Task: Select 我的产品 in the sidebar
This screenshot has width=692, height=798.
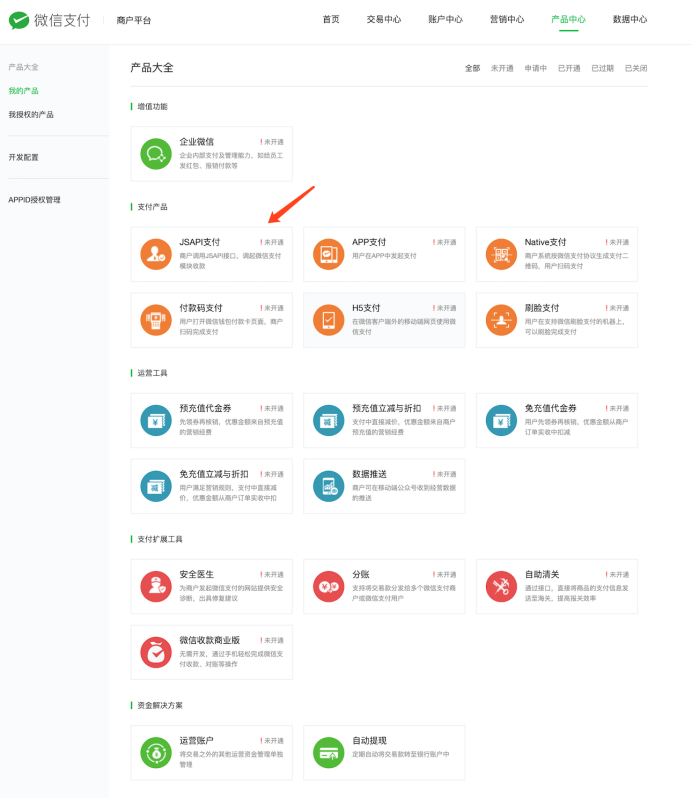Action: 23,91
